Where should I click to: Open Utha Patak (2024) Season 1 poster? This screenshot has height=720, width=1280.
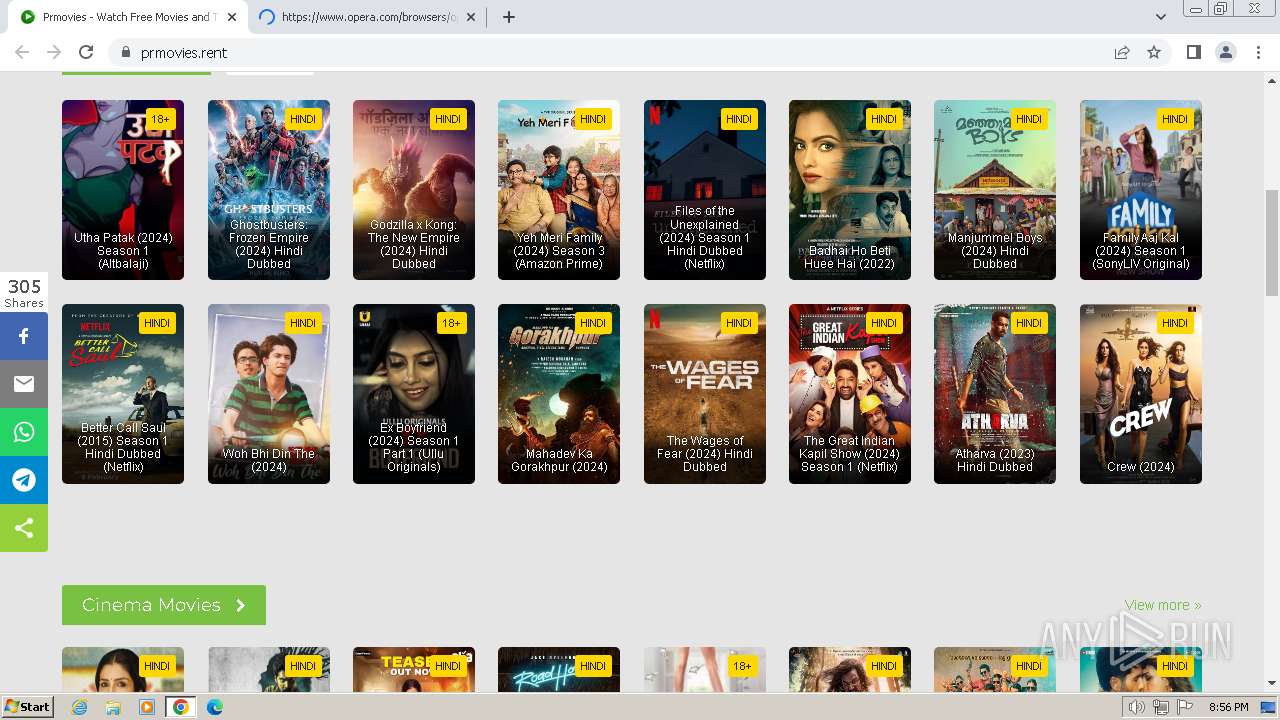[123, 190]
